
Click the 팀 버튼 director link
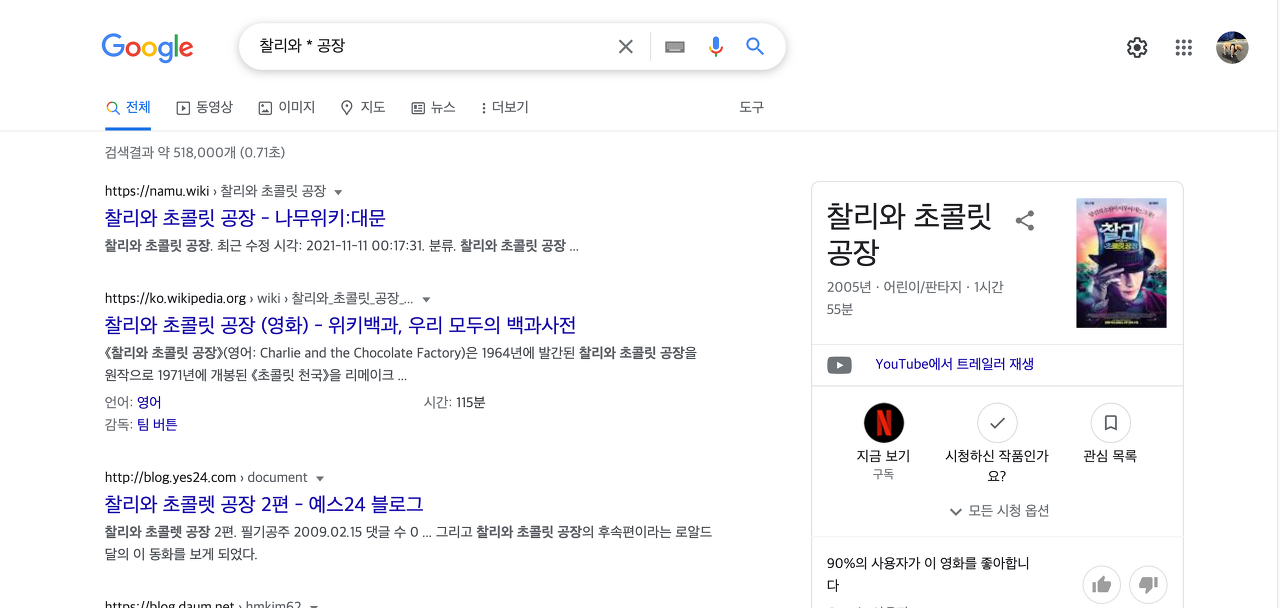coord(157,425)
